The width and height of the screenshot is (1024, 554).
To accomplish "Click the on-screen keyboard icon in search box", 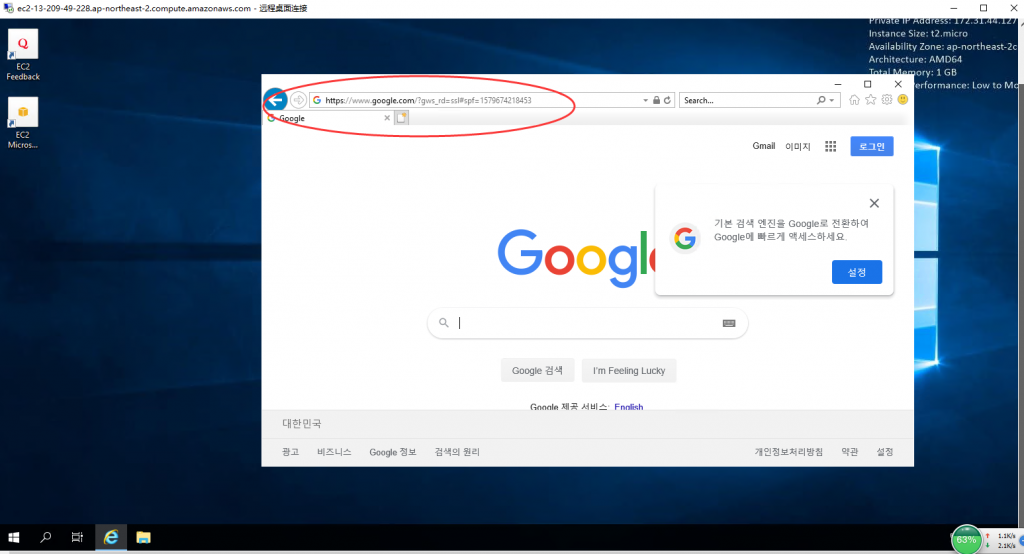I will click(729, 323).
